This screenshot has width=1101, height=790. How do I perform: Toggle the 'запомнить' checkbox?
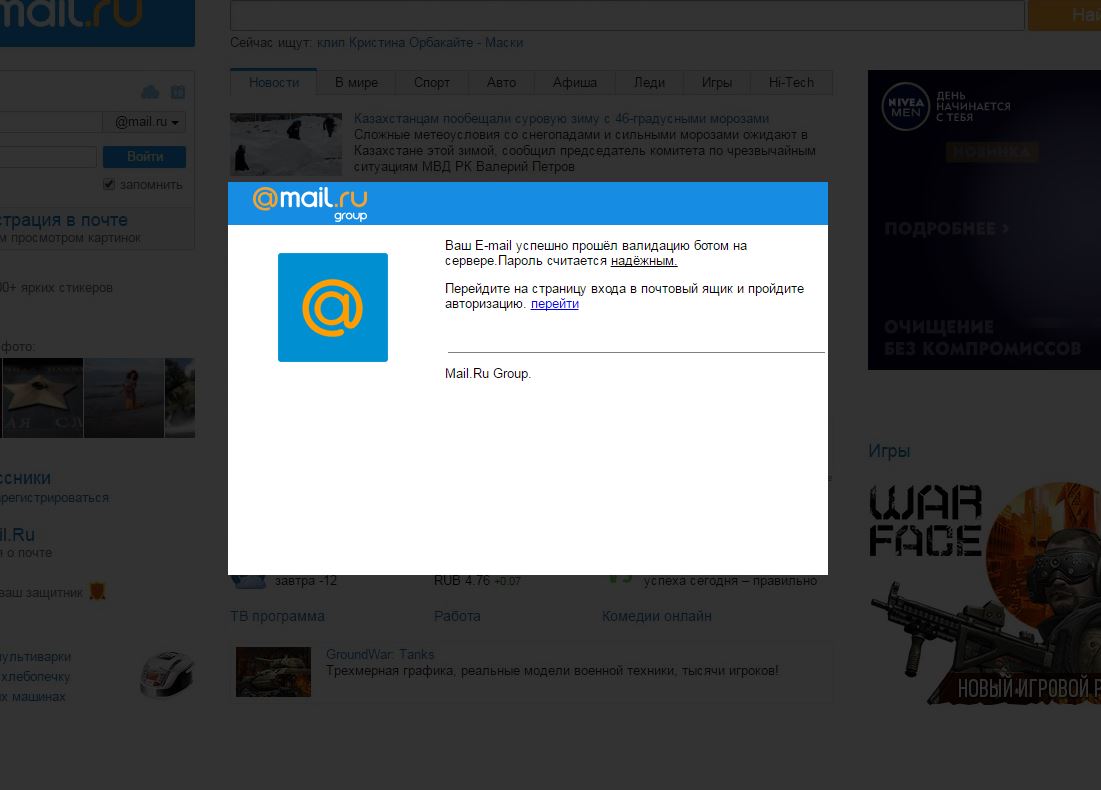109,184
